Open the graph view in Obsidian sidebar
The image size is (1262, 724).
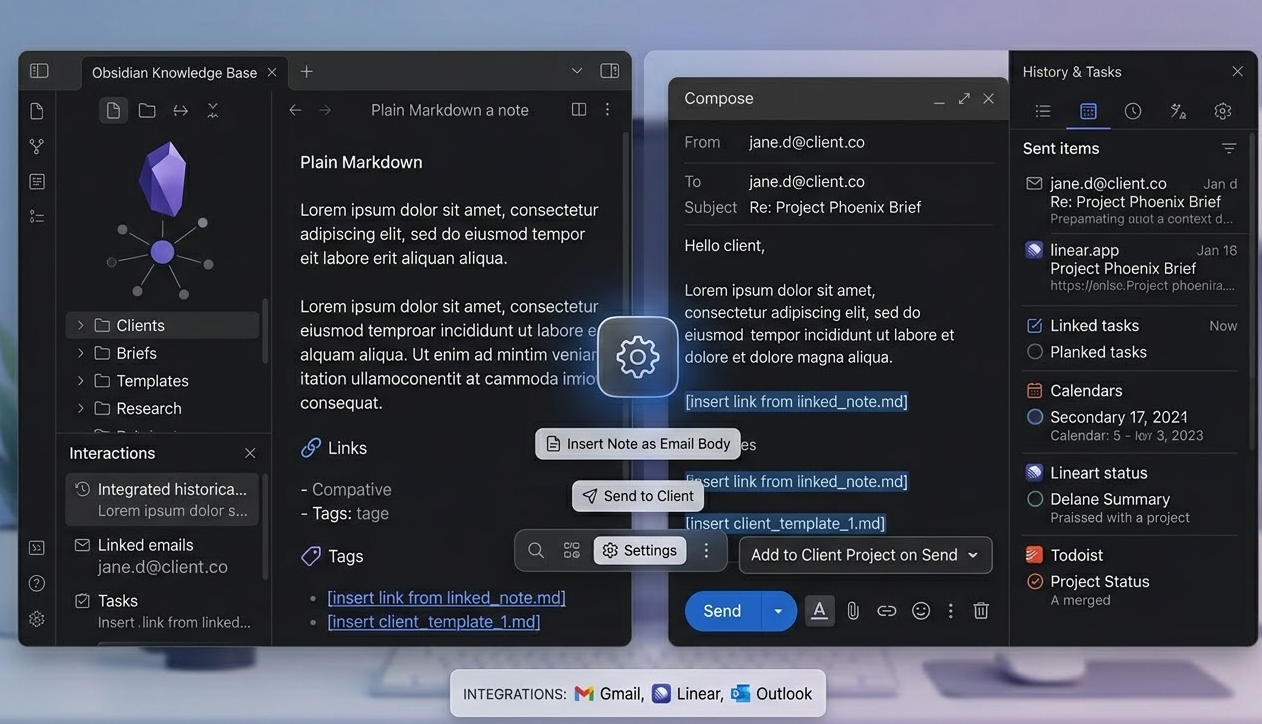point(36,146)
